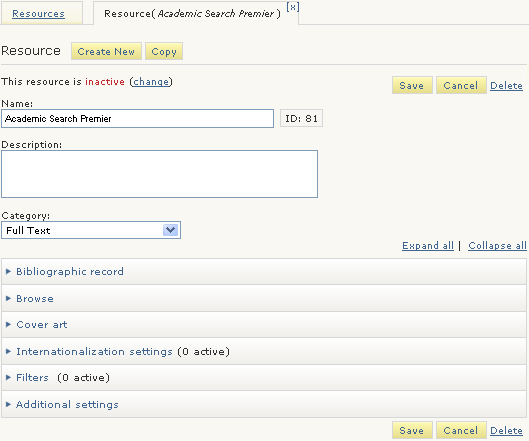The image size is (529, 441).
Task: Click the change link next to inactive status
Action: point(151,82)
